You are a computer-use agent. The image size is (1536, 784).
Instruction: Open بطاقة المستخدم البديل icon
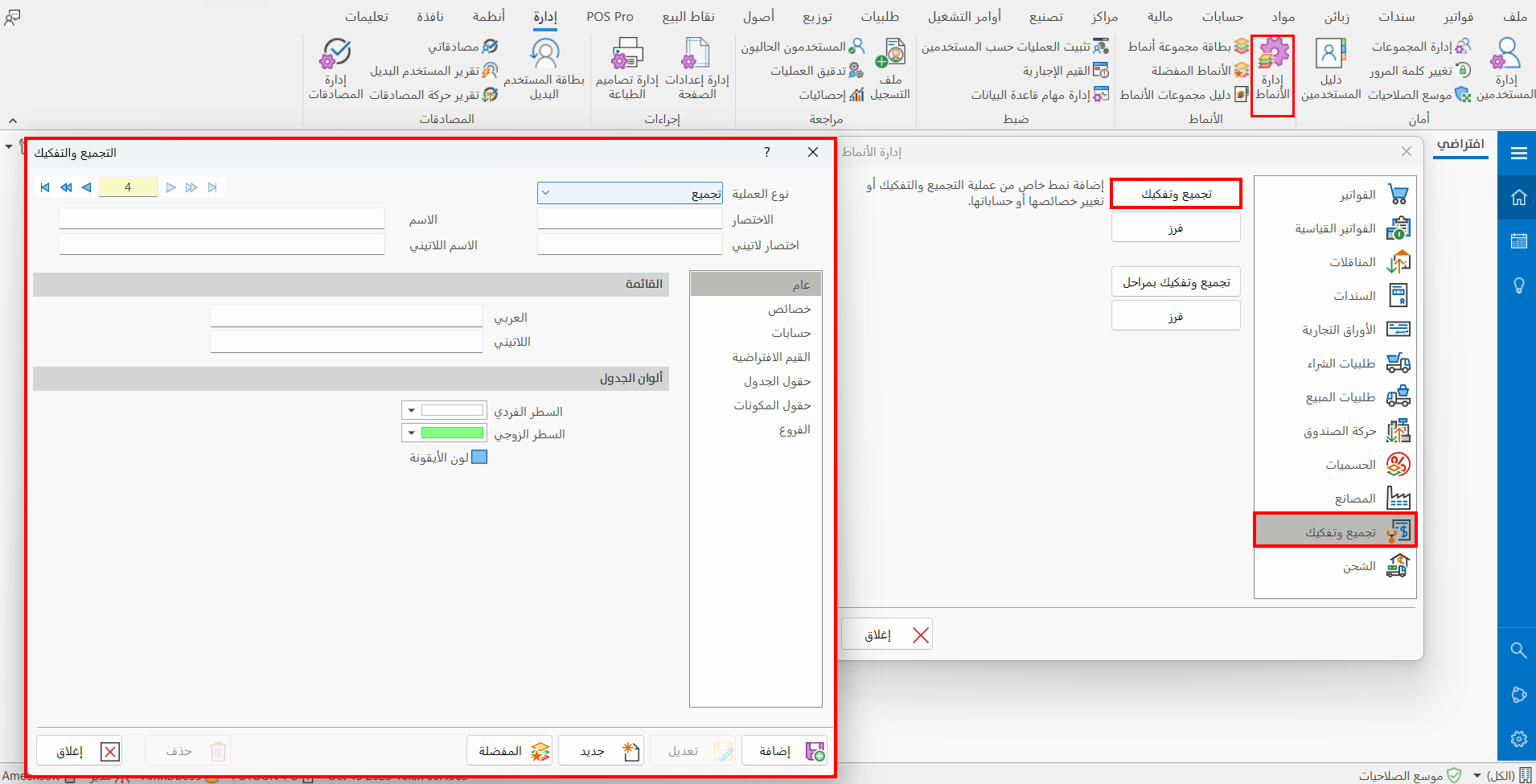tap(544, 70)
